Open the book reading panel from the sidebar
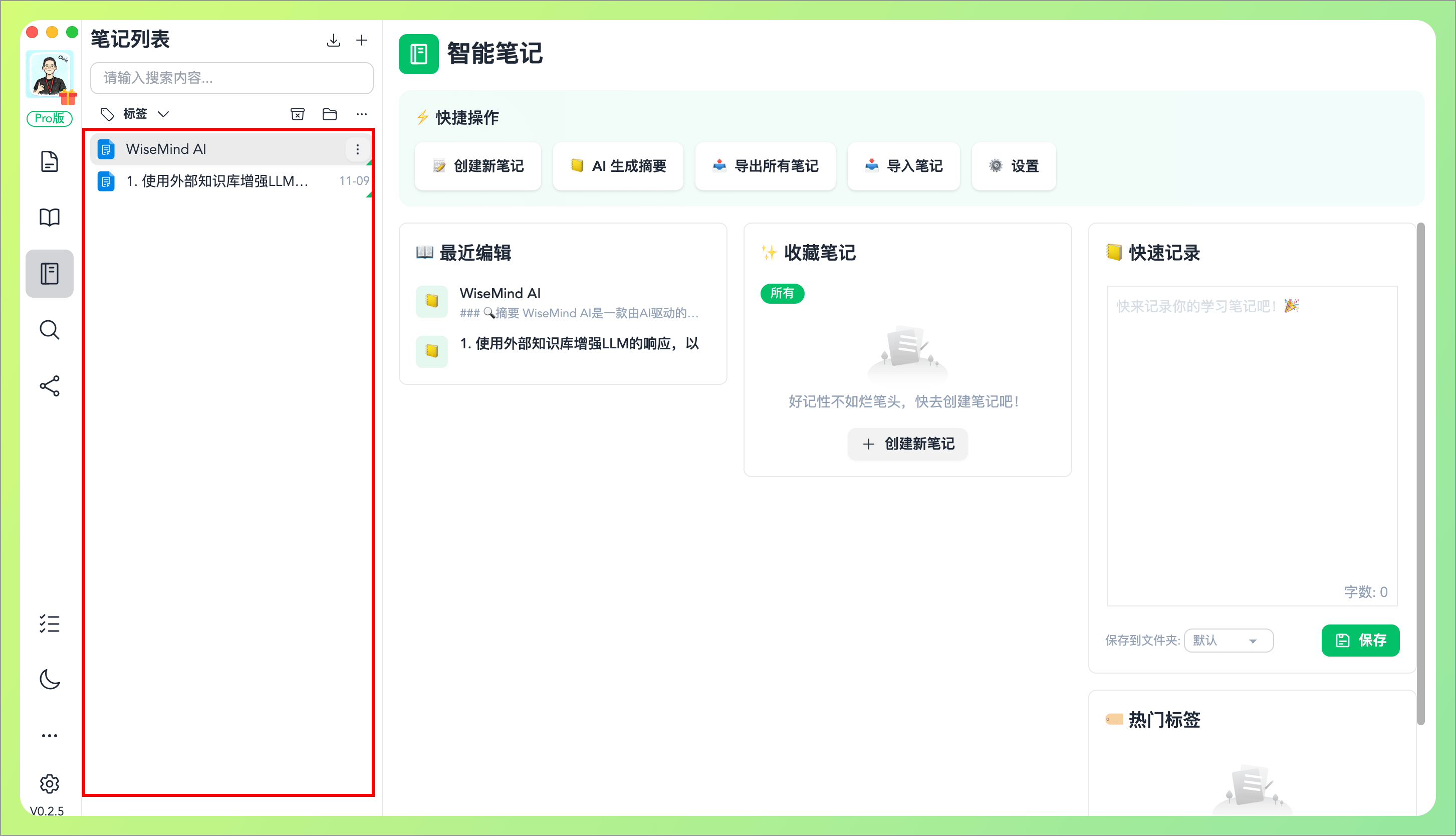The height and width of the screenshot is (836, 1456). [x=50, y=217]
